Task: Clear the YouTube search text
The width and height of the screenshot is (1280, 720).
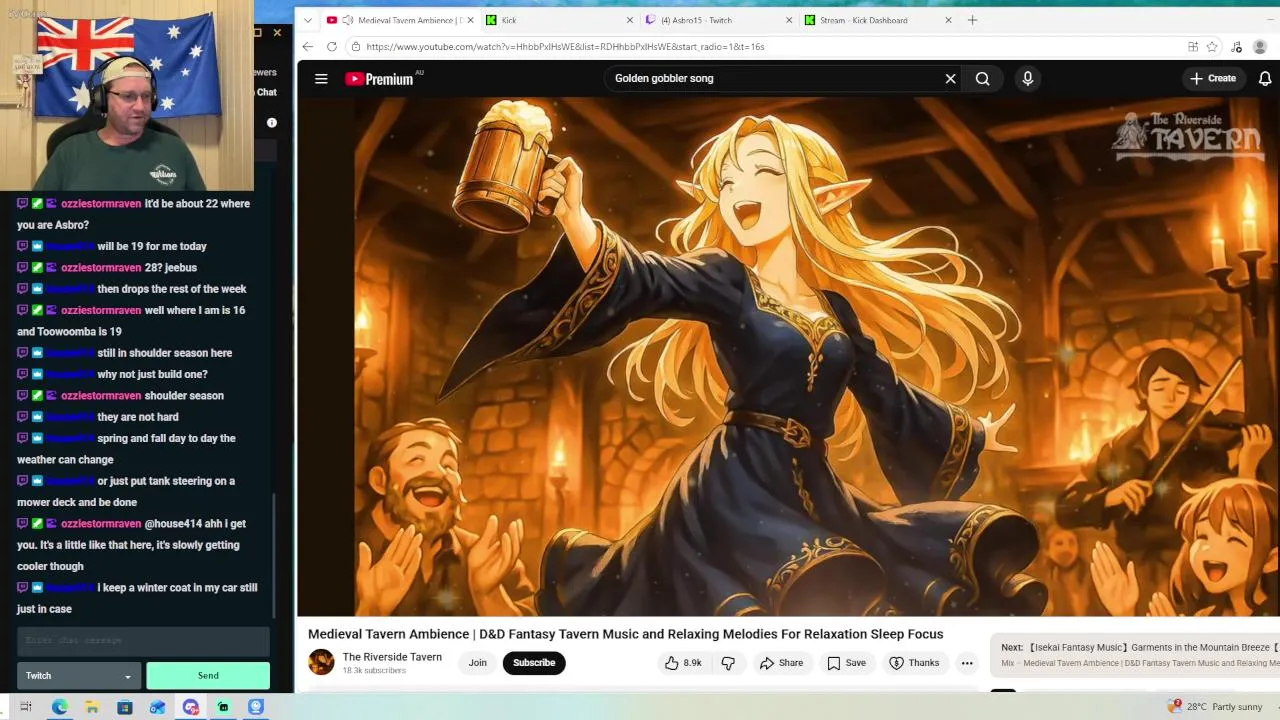Action: coord(950,78)
